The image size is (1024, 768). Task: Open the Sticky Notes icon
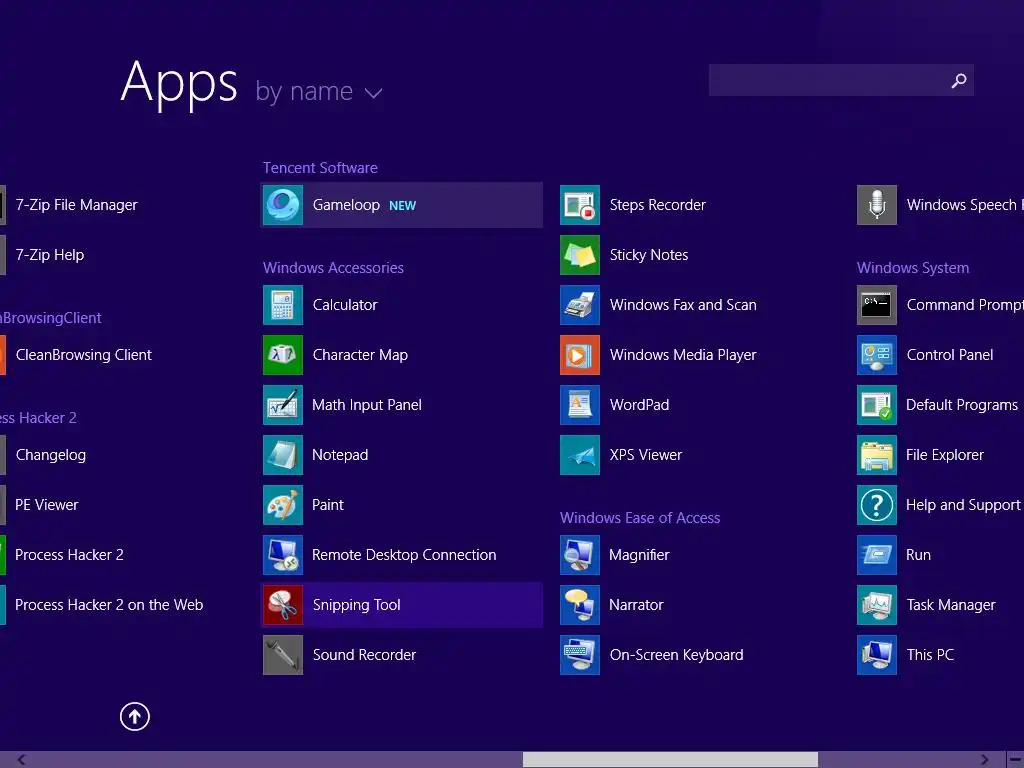coord(580,255)
